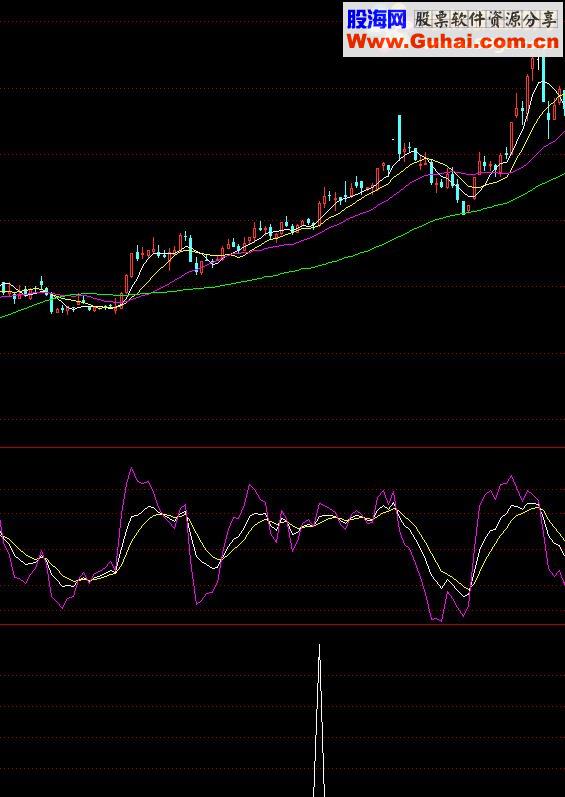Click the large red candlestick starting the first rally
Viewport: 565px width, 797px height.
point(127,284)
